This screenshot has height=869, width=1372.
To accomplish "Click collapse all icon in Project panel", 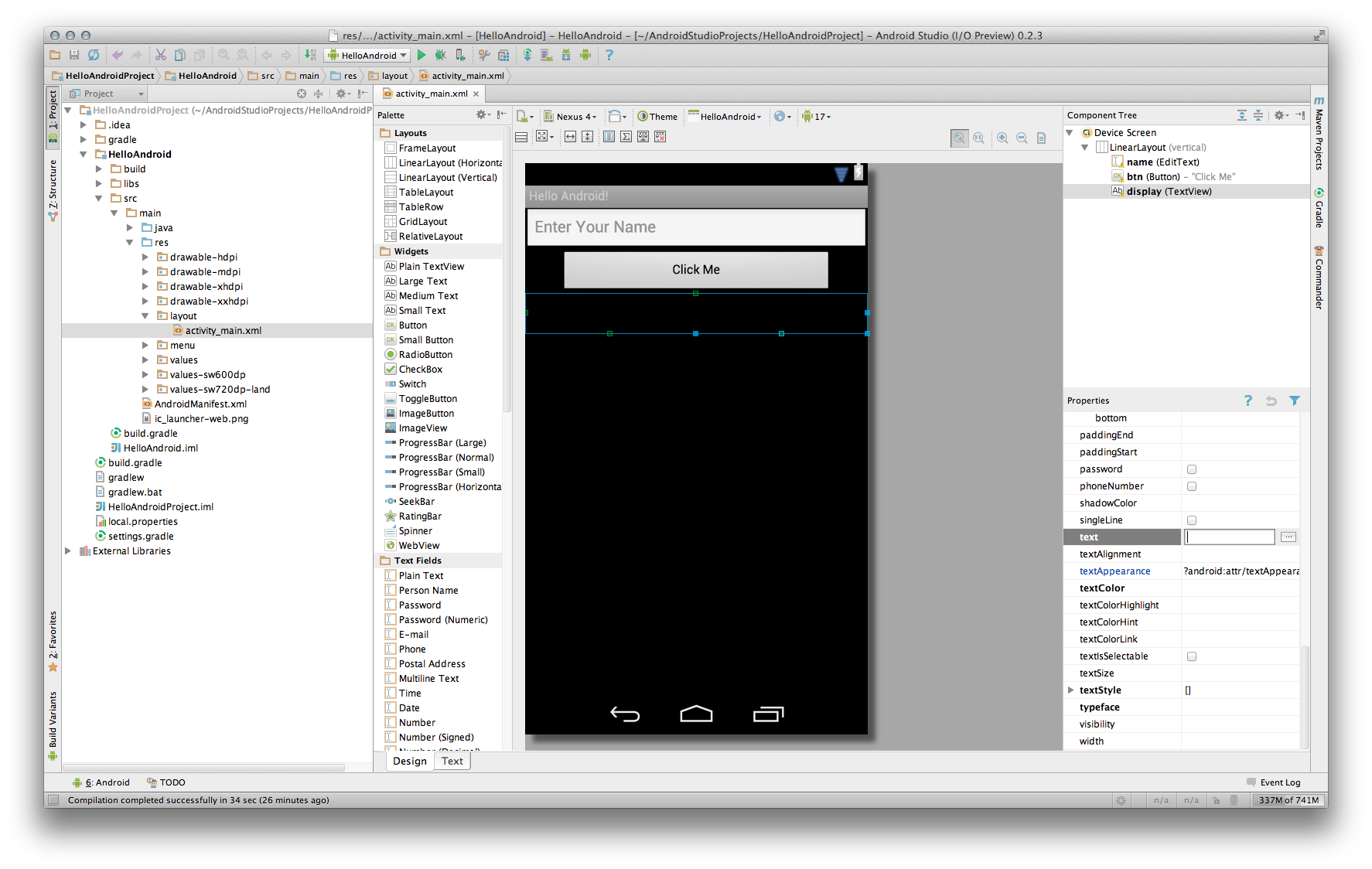I will [x=318, y=94].
